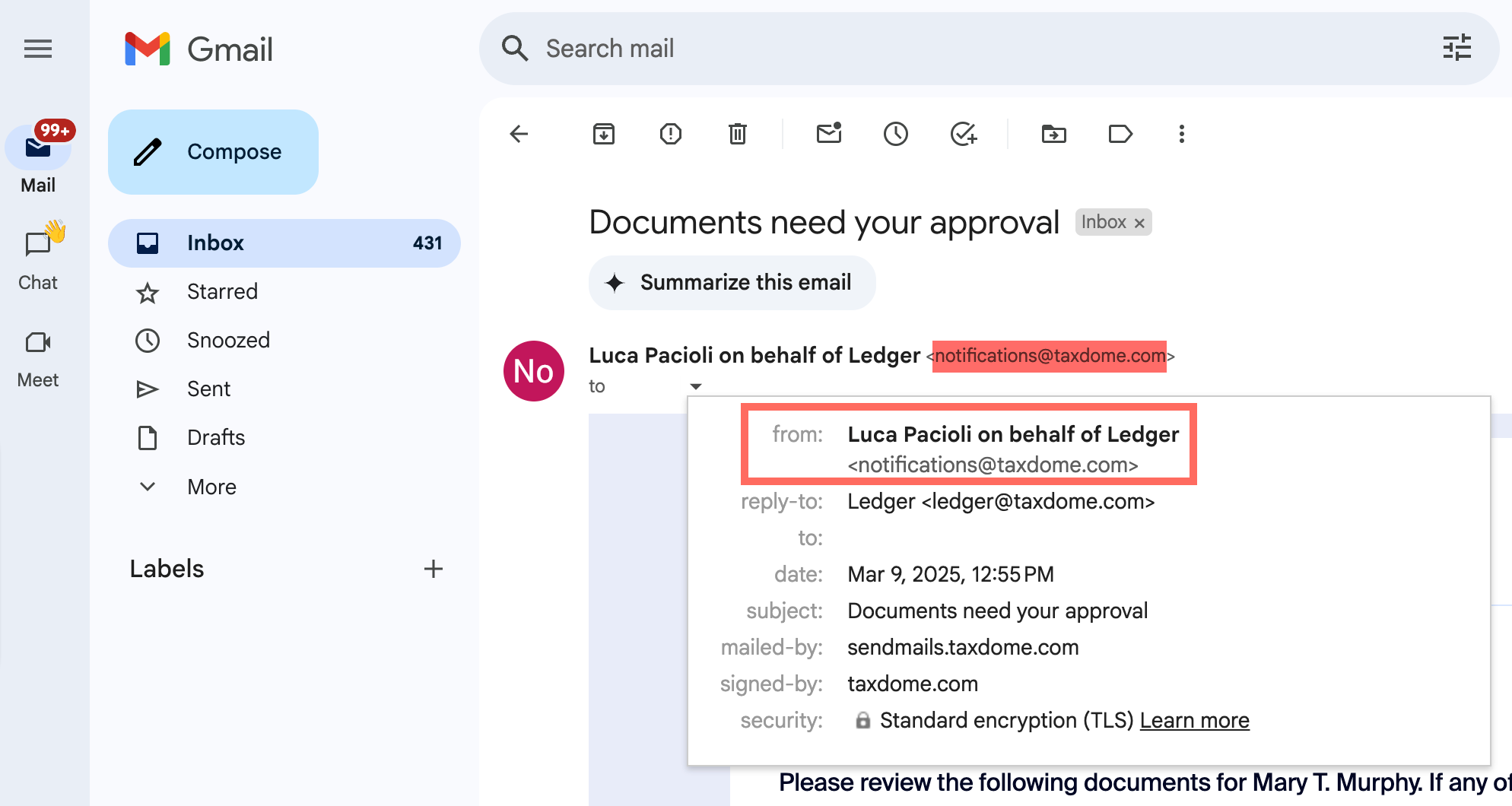
Task: Add email to Tasks
Action: tap(963, 135)
